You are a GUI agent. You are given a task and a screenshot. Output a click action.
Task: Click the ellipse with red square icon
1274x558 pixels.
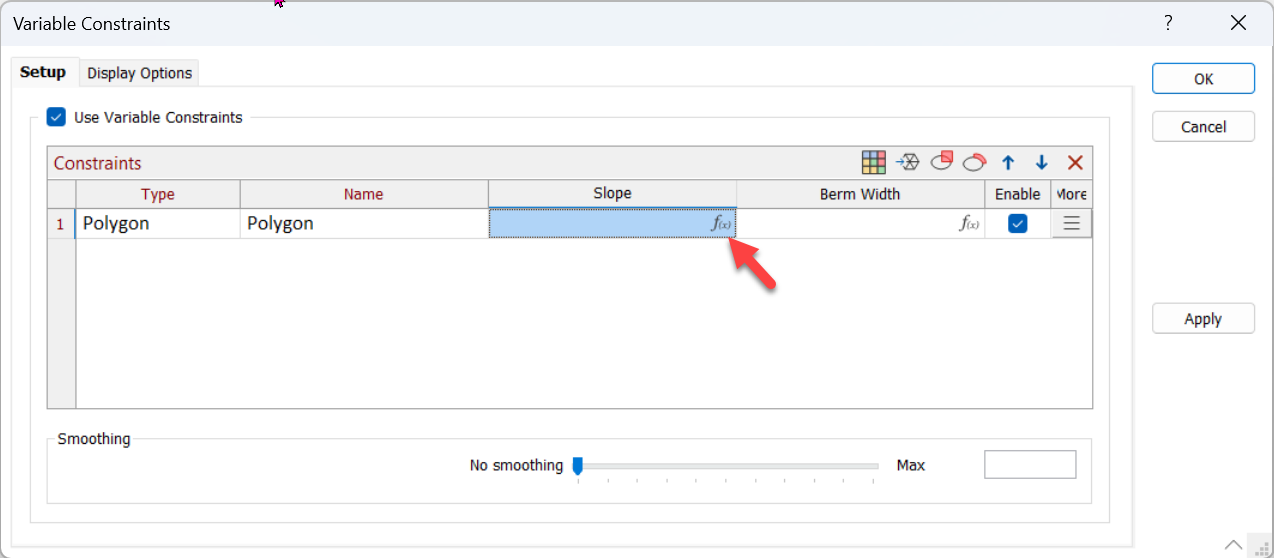pyautogui.click(x=941, y=163)
